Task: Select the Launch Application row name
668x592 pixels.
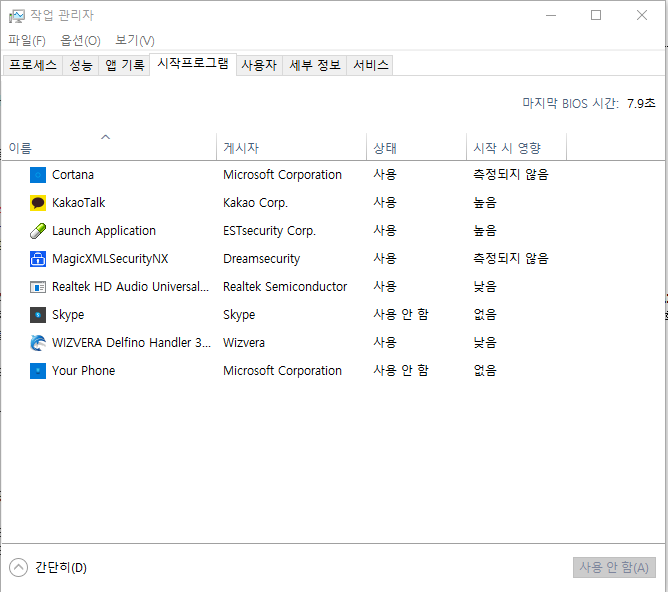Action: pos(104,231)
